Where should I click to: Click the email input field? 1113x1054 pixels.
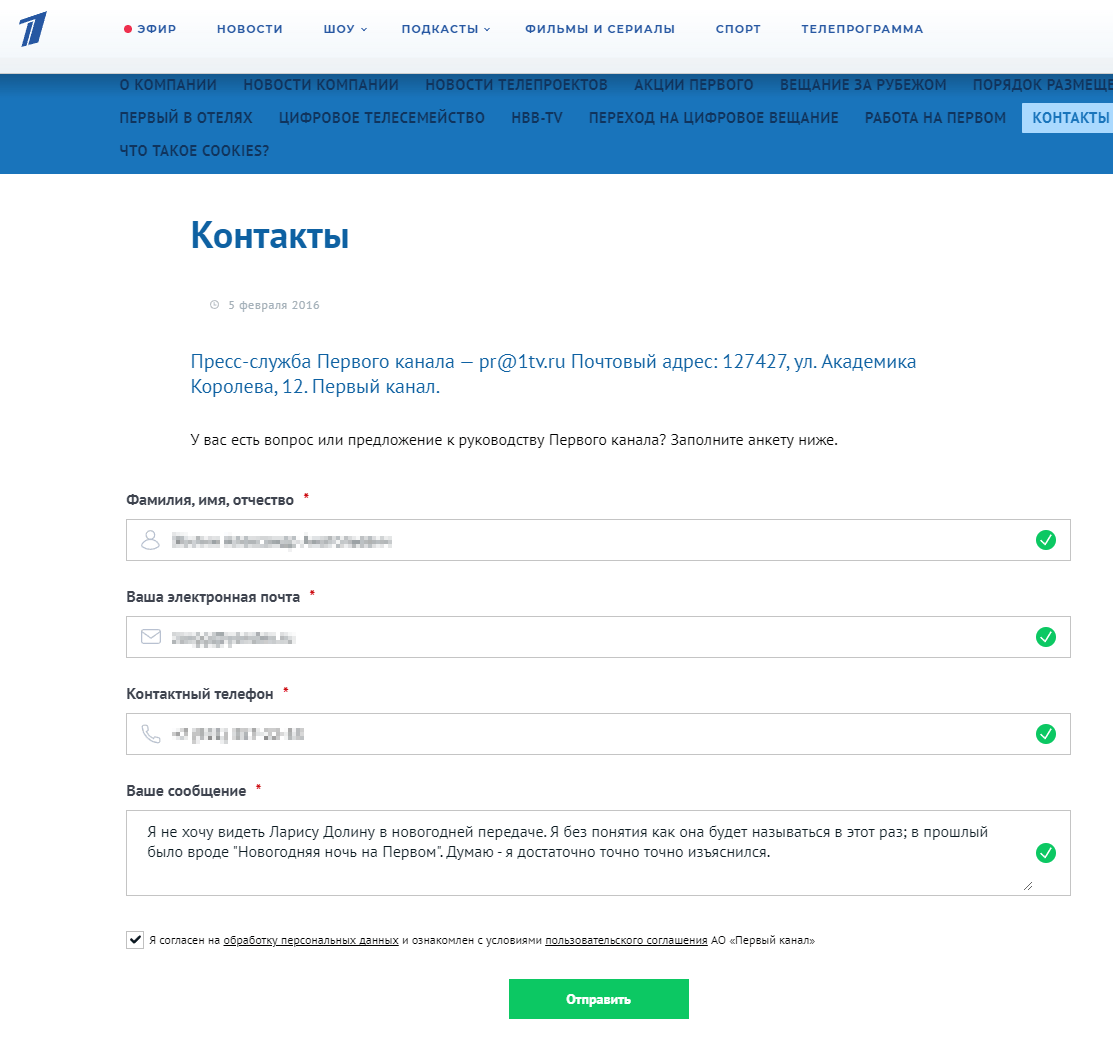point(598,637)
